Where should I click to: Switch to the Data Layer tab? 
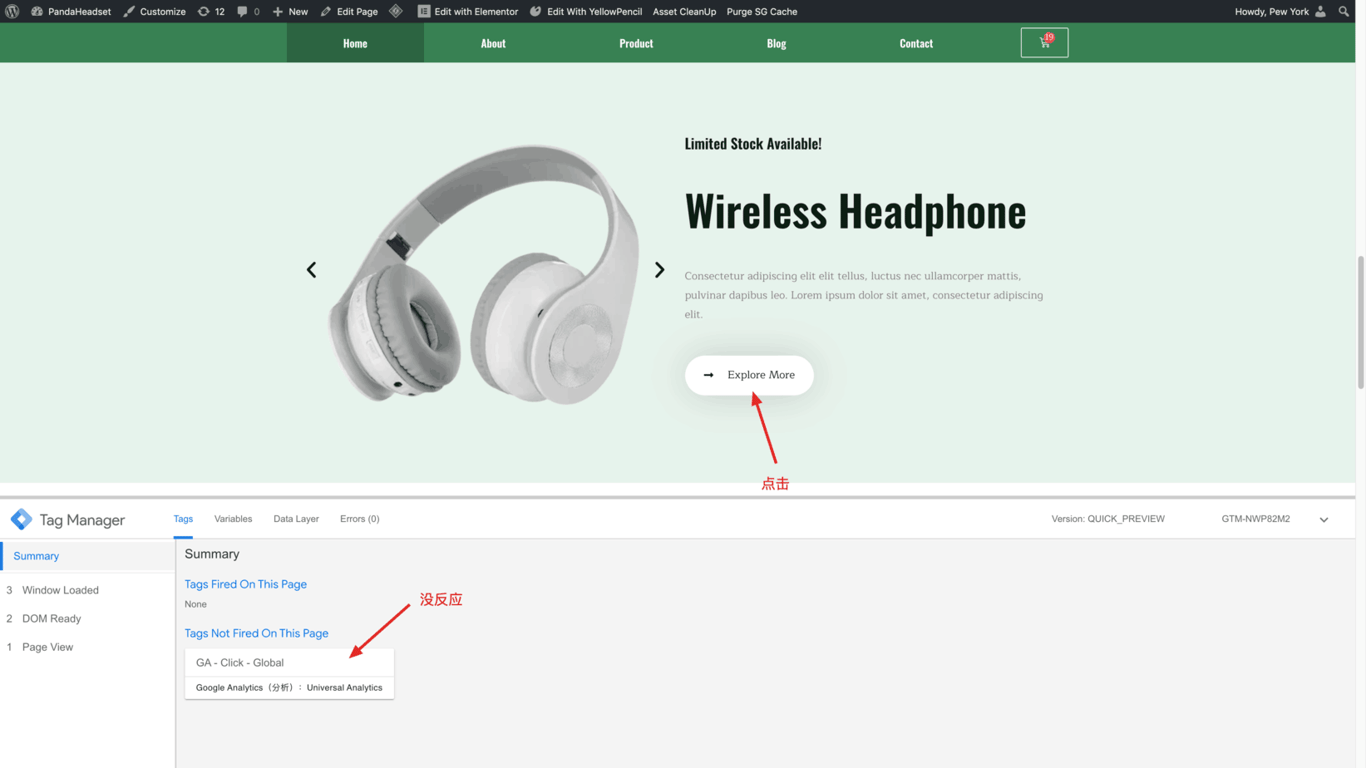coord(296,519)
